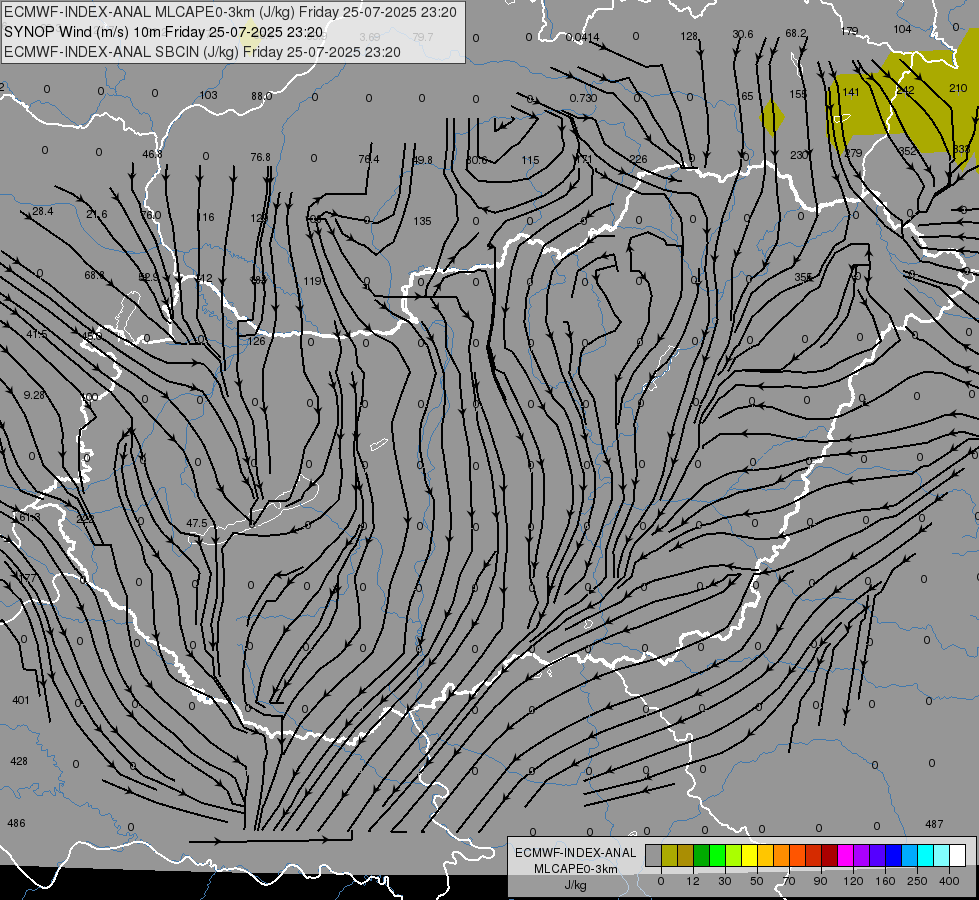Click the MLCAPE0-3km legend subtitle
Viewport: 979px width, 900px height.
tap(575, 869)
